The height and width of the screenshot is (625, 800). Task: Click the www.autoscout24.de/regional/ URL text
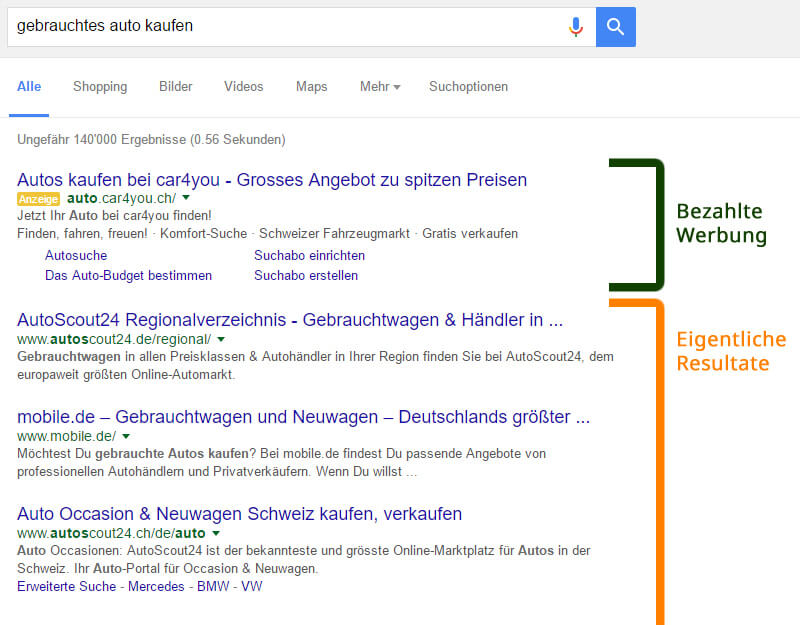[x=114, y=339]
